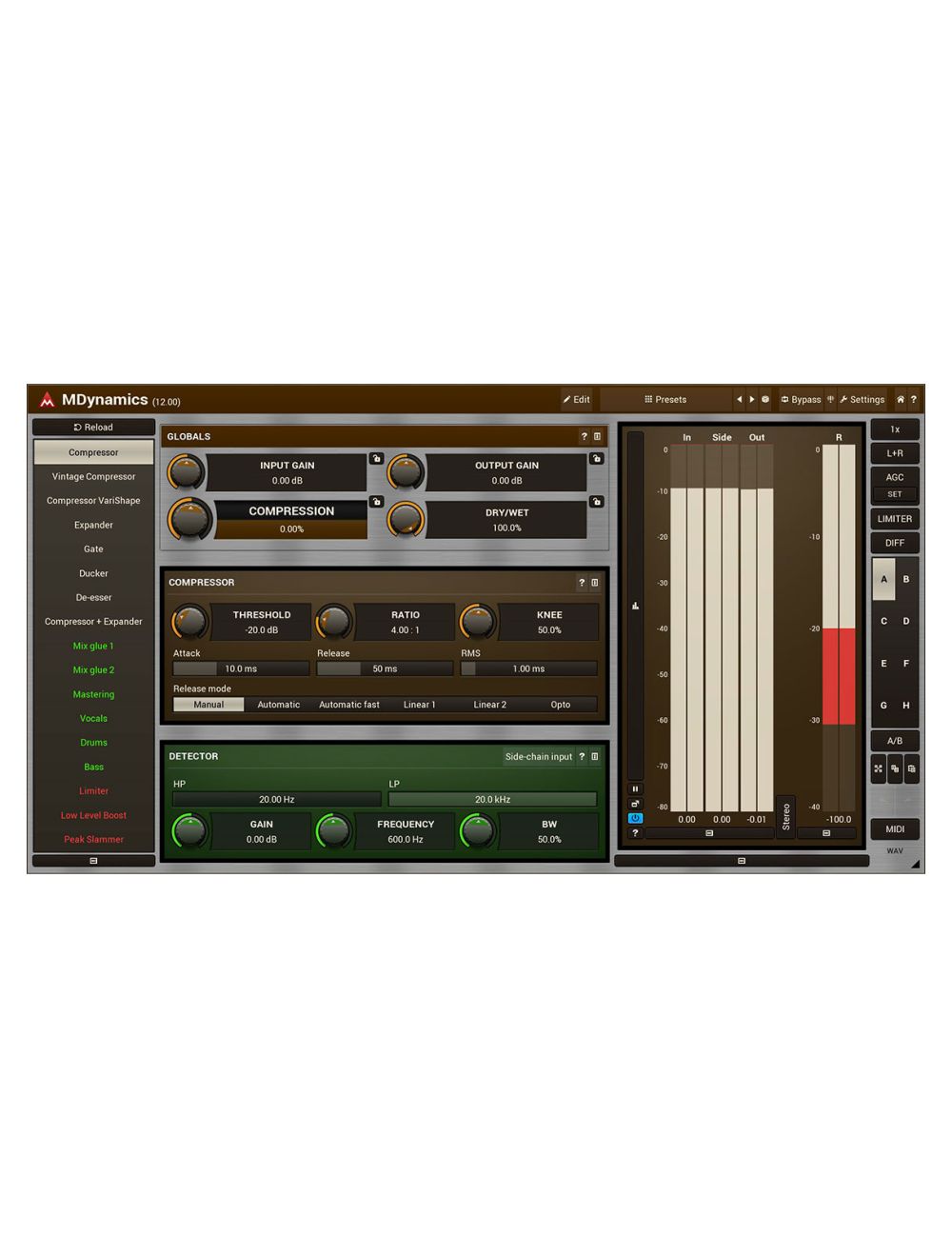Select the Opto release mode

click(560, 704)
